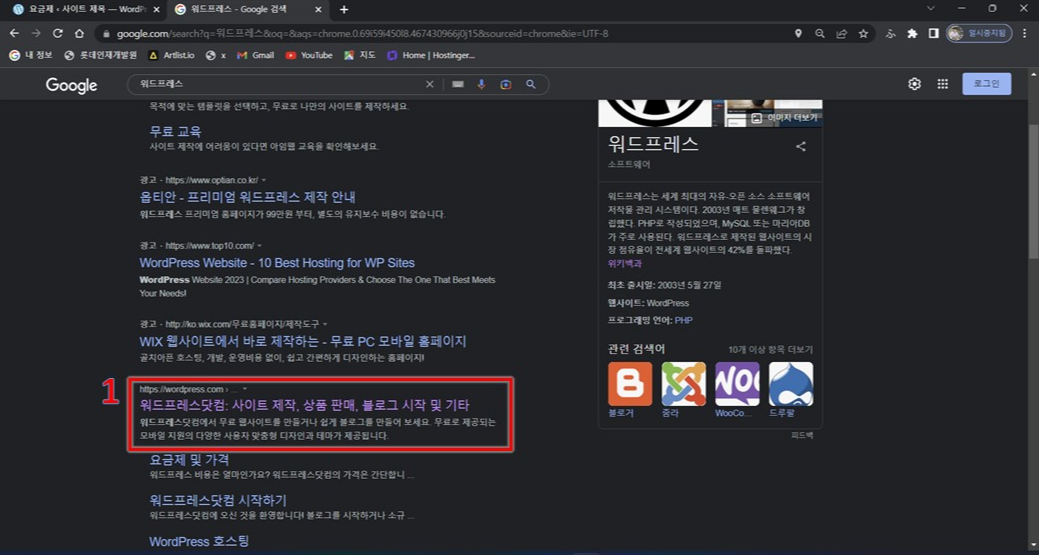Open the 롯데인재개발원 bookmark
This screenshot has width=1039, height=555.
(x=101, y=55)
